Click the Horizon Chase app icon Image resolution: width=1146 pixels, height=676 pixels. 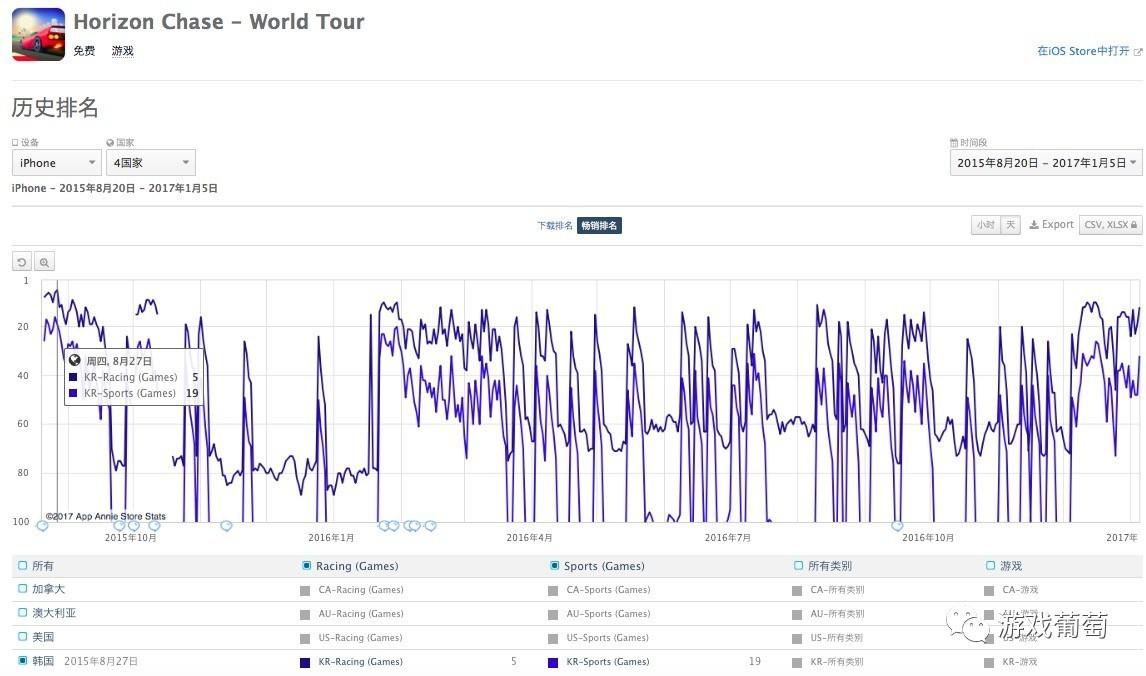coord(38,34)
